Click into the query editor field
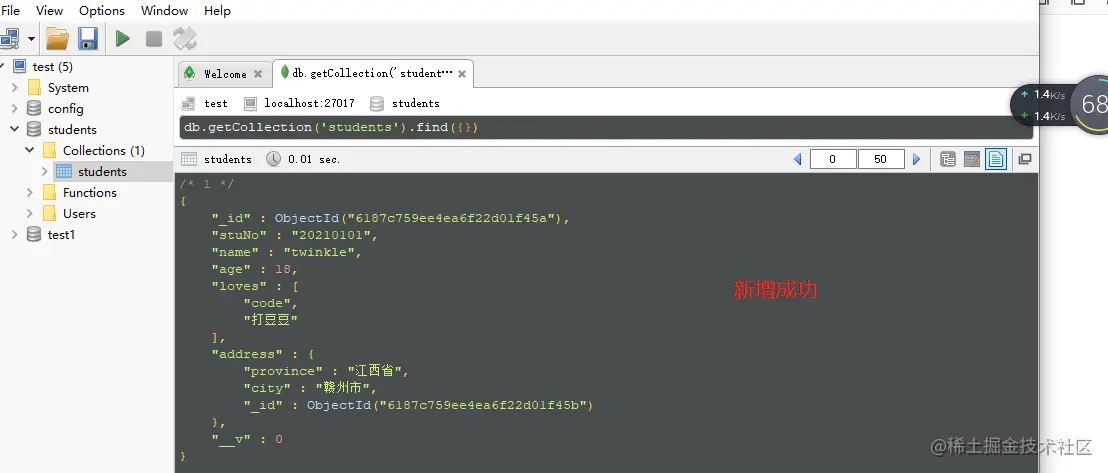The image size is (1108, 473). [x=606, y=128]
